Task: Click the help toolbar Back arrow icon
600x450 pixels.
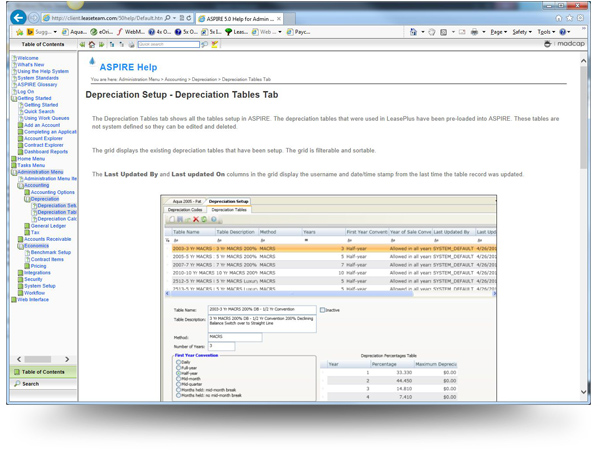Action: tap(82, 44)
